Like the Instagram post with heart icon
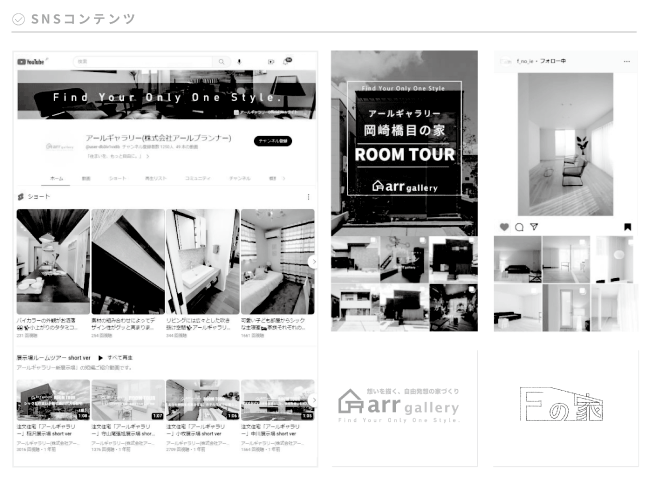645x479 pixels. point(504,227)
